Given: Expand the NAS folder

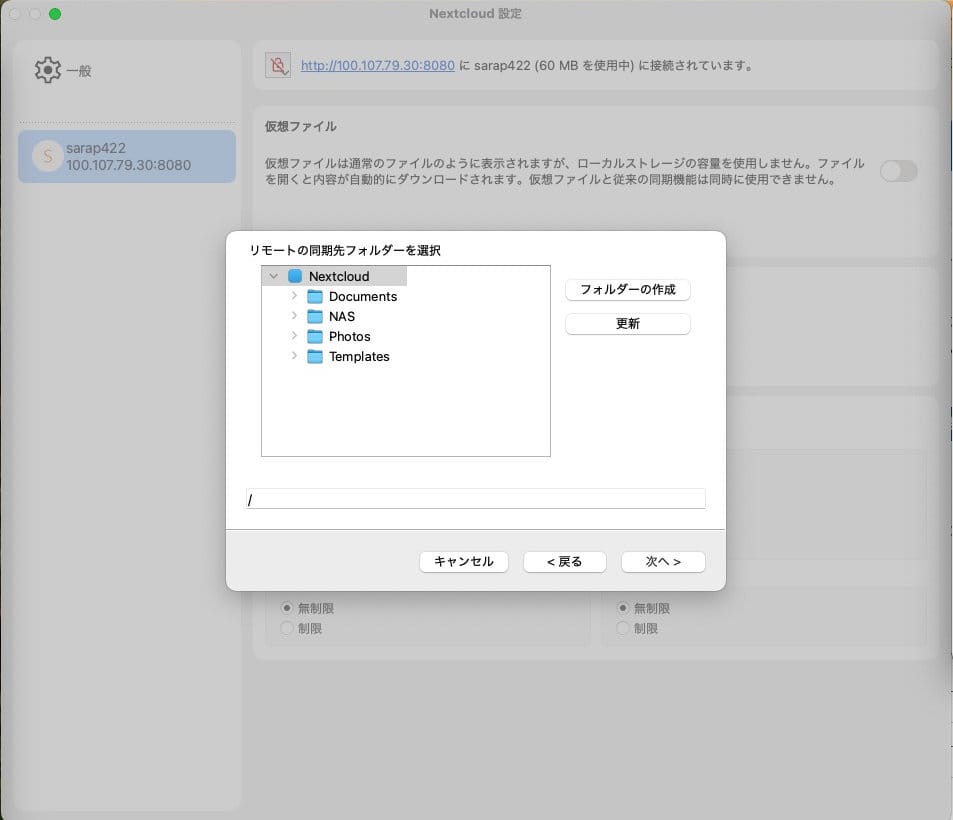Looking at the screenshot, I should (294, 315).
